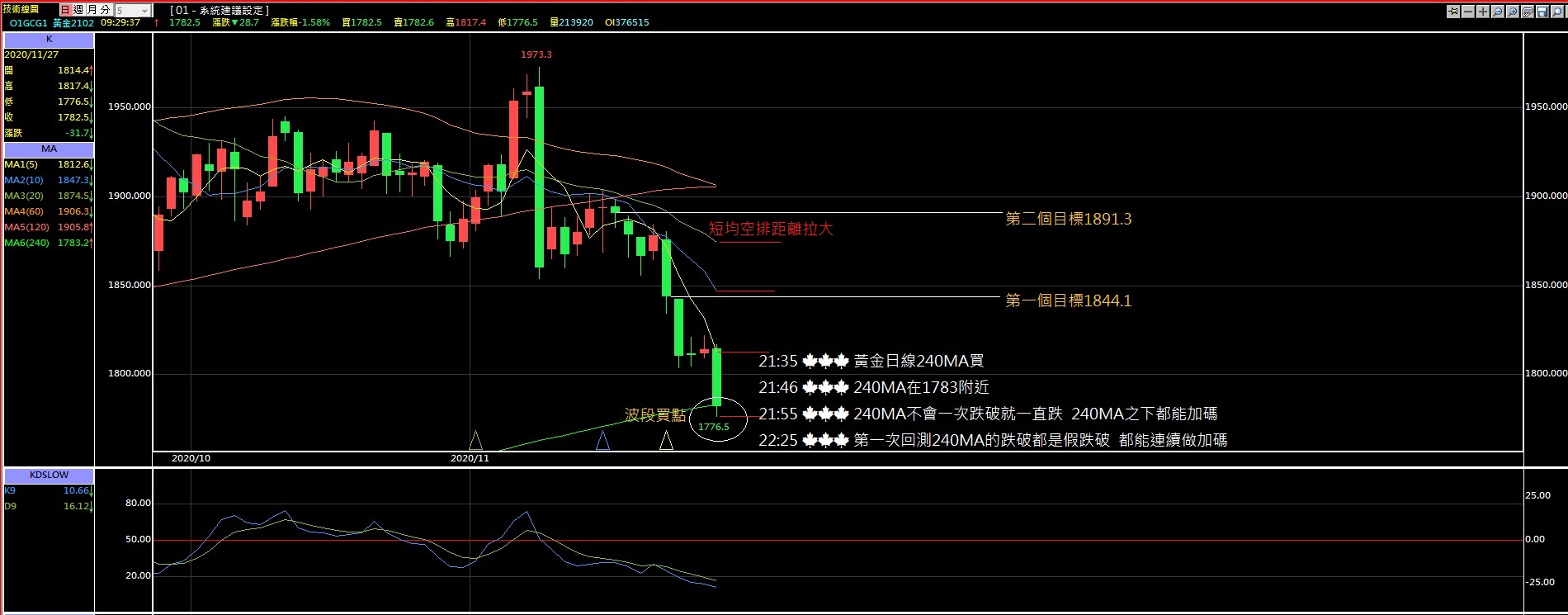This screenshot has height=615, width=1568.
Task: Click the plus (expand) toolbar icon
Action: (1483, 12)
